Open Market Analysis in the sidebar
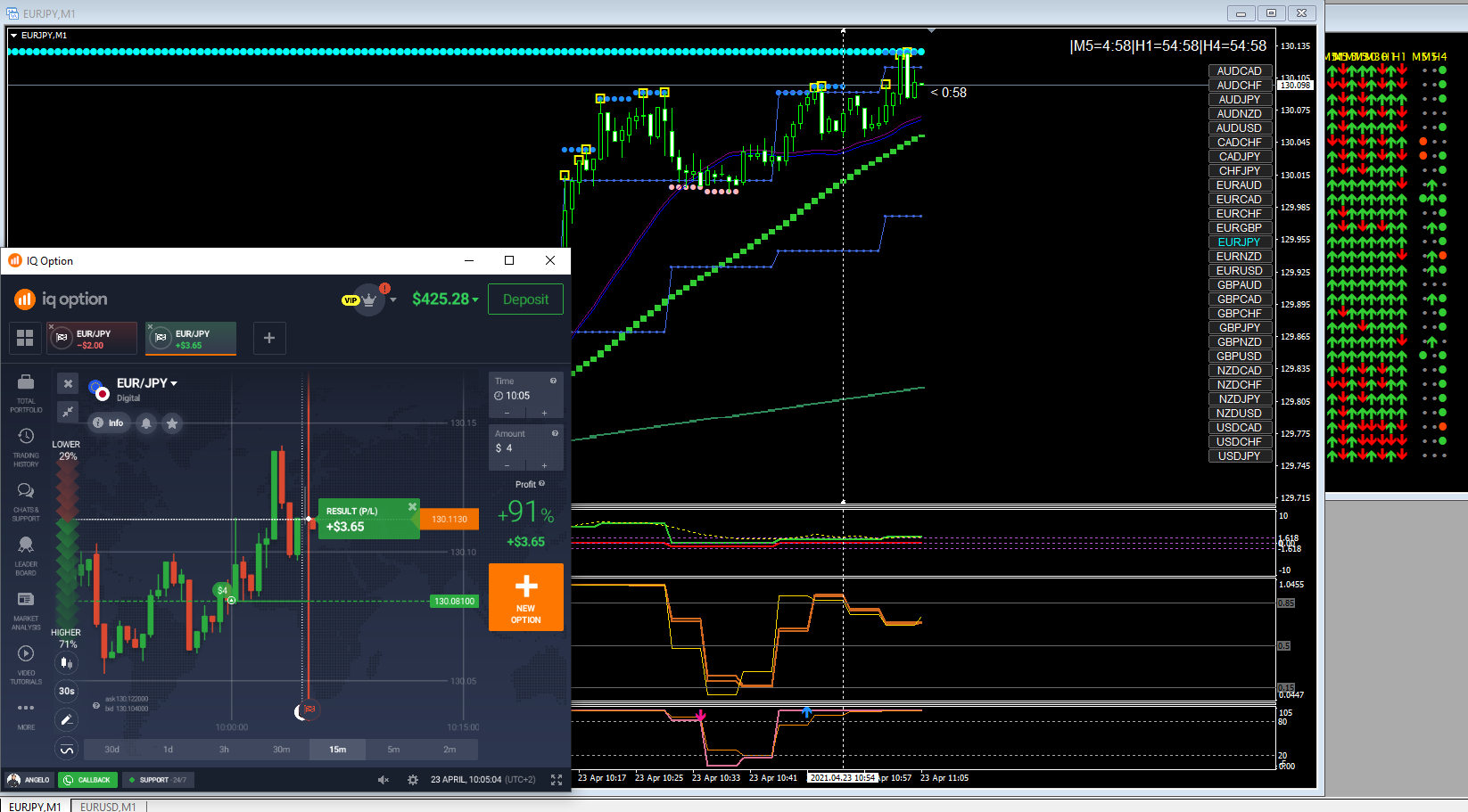Image resolution: width=1468 pixels, height=812 pixels. 26,611
